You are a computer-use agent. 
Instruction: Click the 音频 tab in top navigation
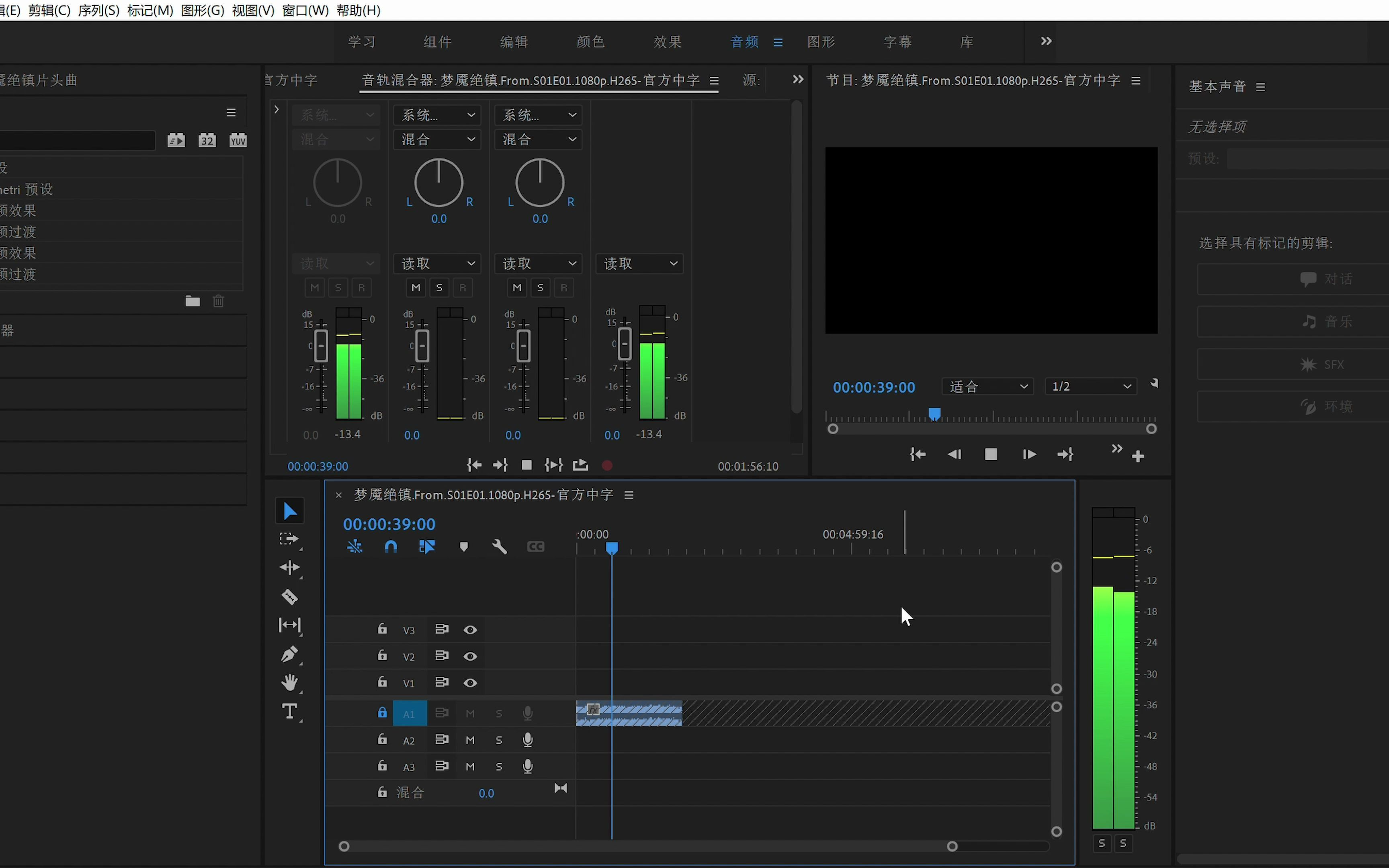point(744,41)
